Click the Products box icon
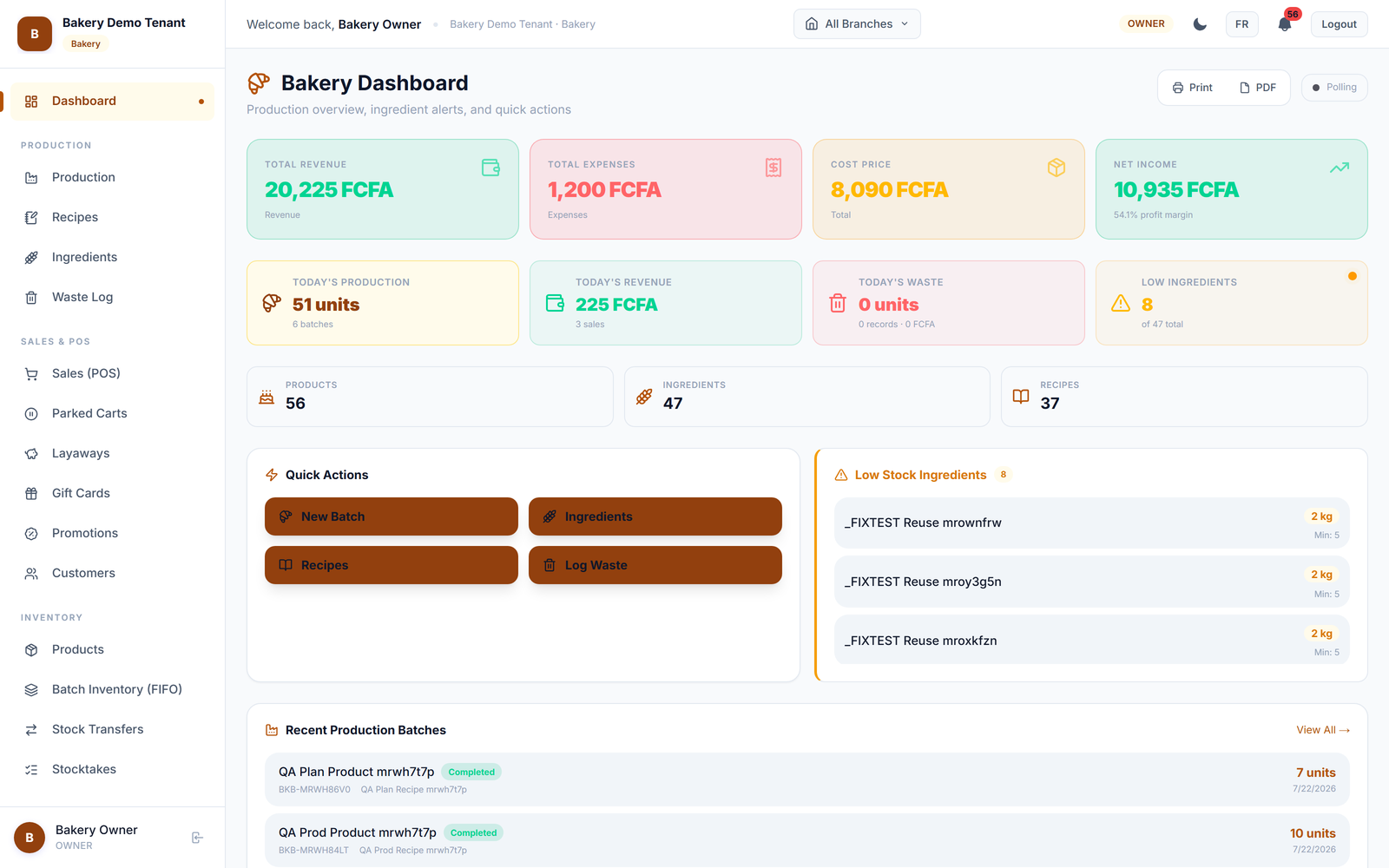Screen dimensions: 1389x868 pos(31,650)
